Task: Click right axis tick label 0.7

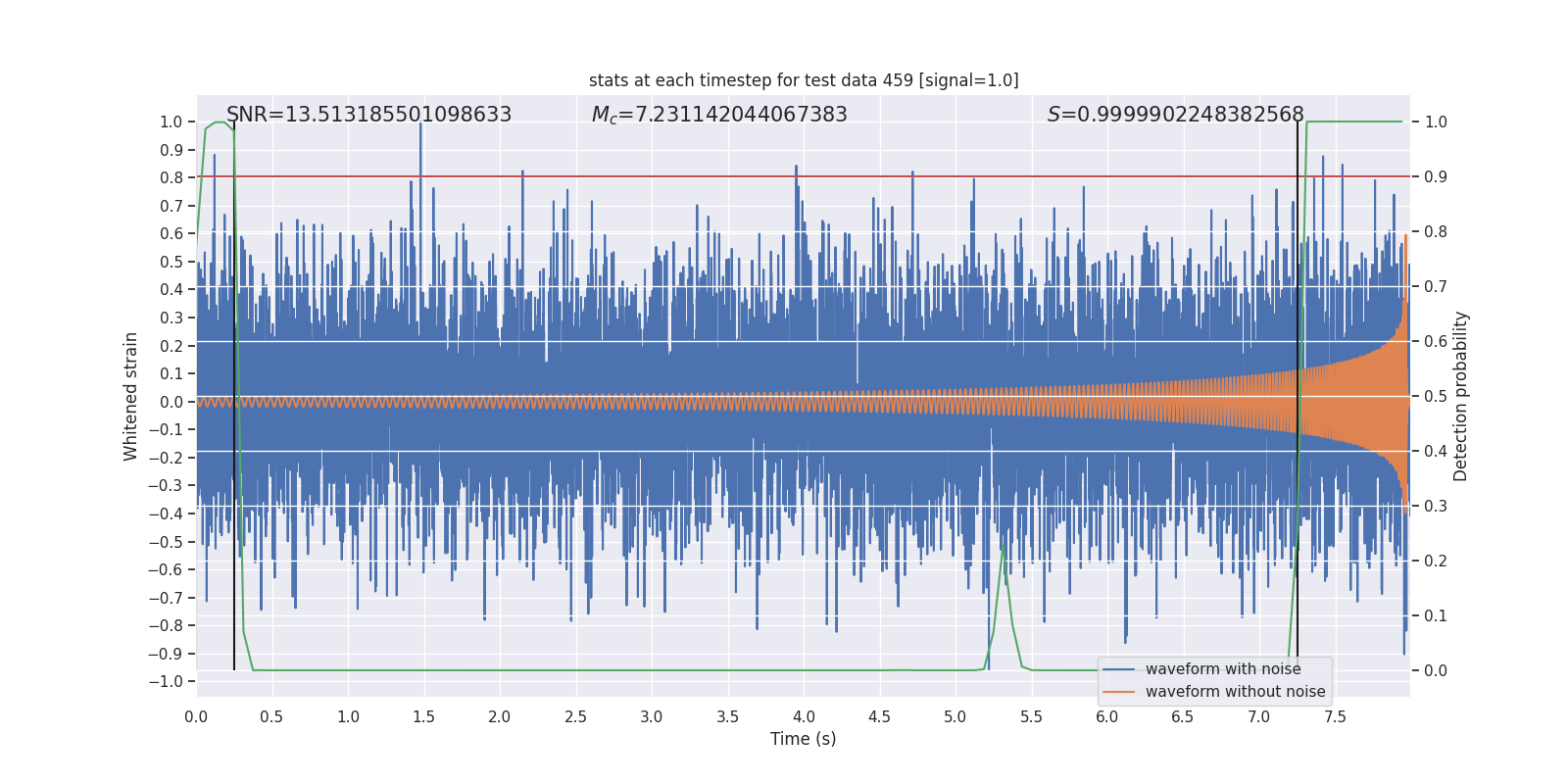Action: click(x=1436, y=286)
